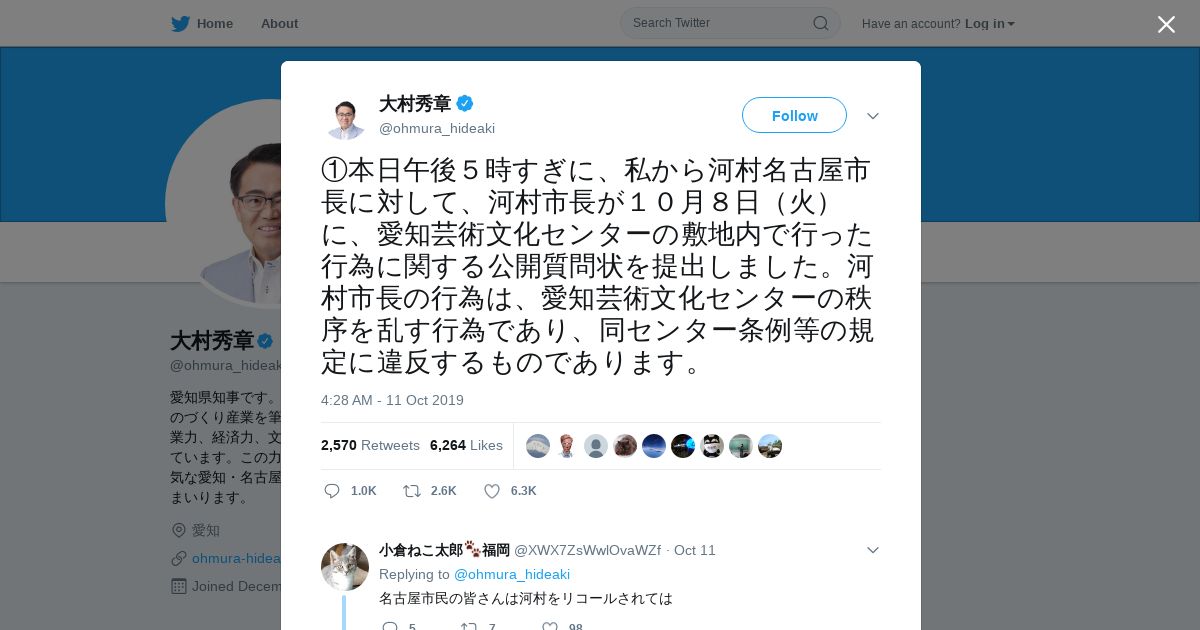Click retweet icon on 小倉ねこ太郎's reply
Image resolution: width=1200 pixels, height=630 pixels.
[468, 626]
